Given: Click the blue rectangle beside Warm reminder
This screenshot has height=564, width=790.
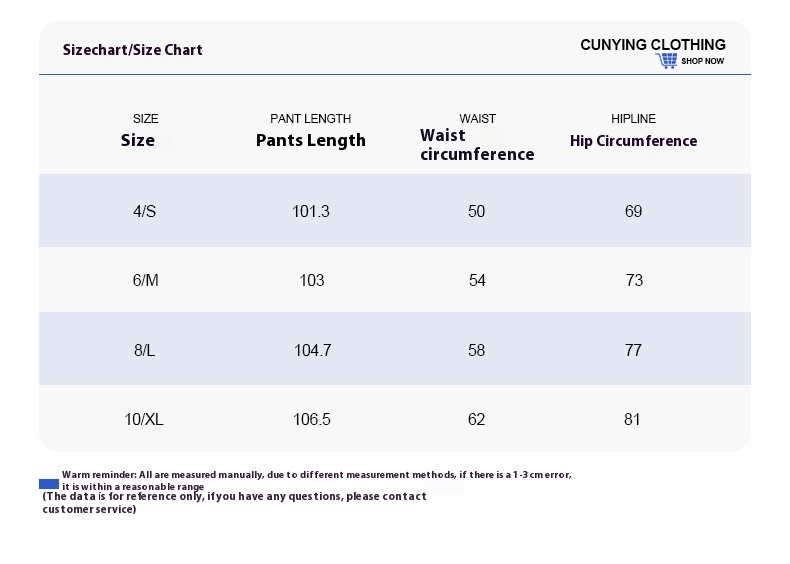Looking at the screenshot, I should click(49, 484).
